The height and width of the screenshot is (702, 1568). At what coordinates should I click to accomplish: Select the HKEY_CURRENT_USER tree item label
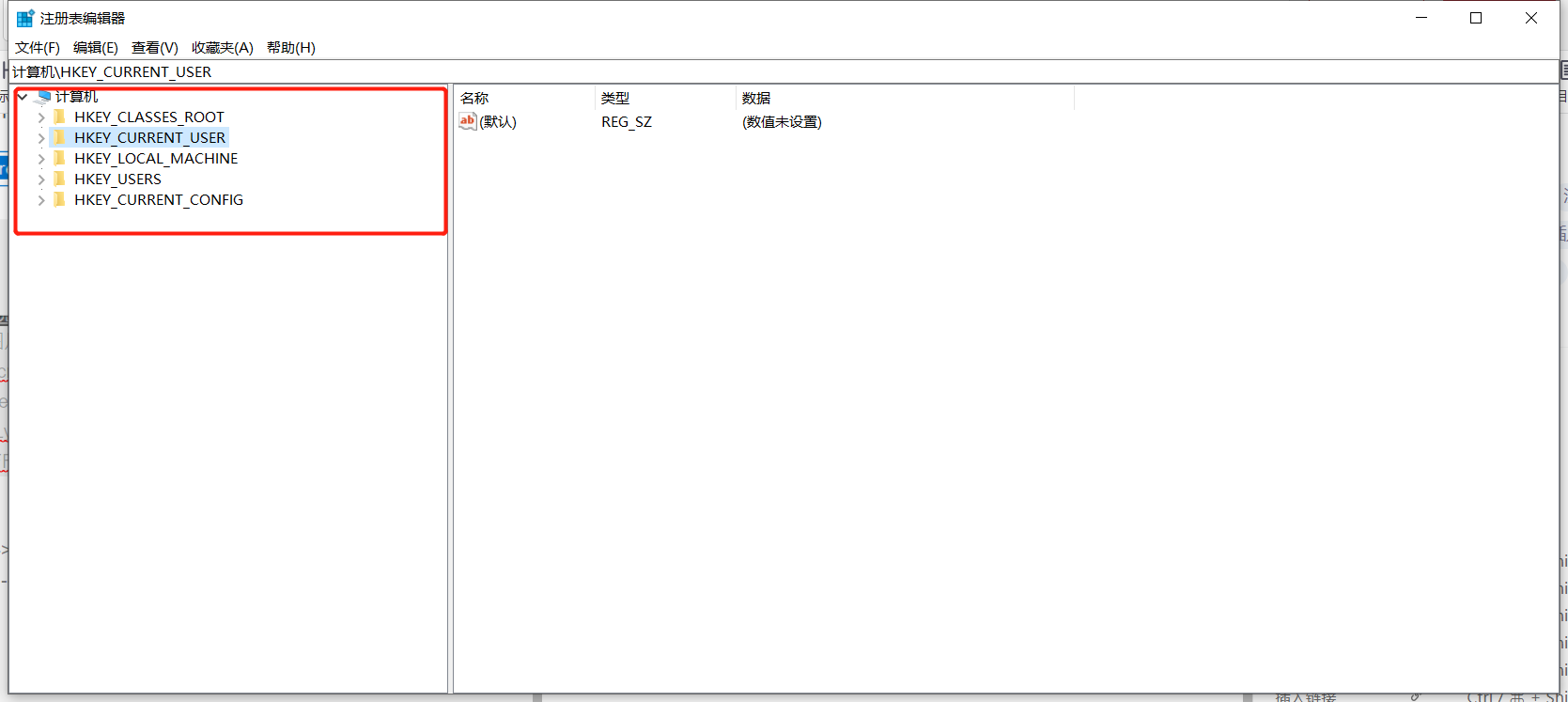pos(150,137)
